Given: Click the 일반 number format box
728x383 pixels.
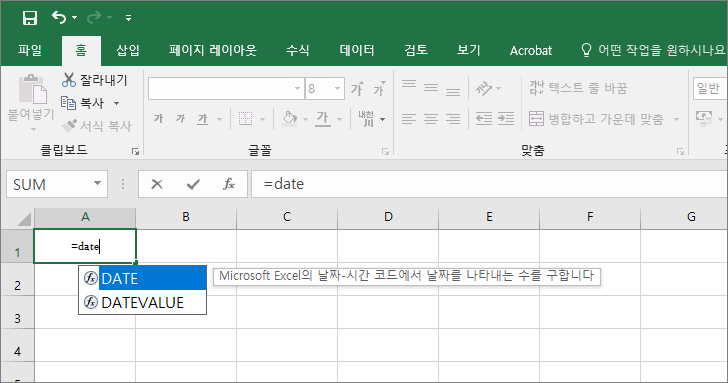Looking at the screenshot, I should pos(710,88).
